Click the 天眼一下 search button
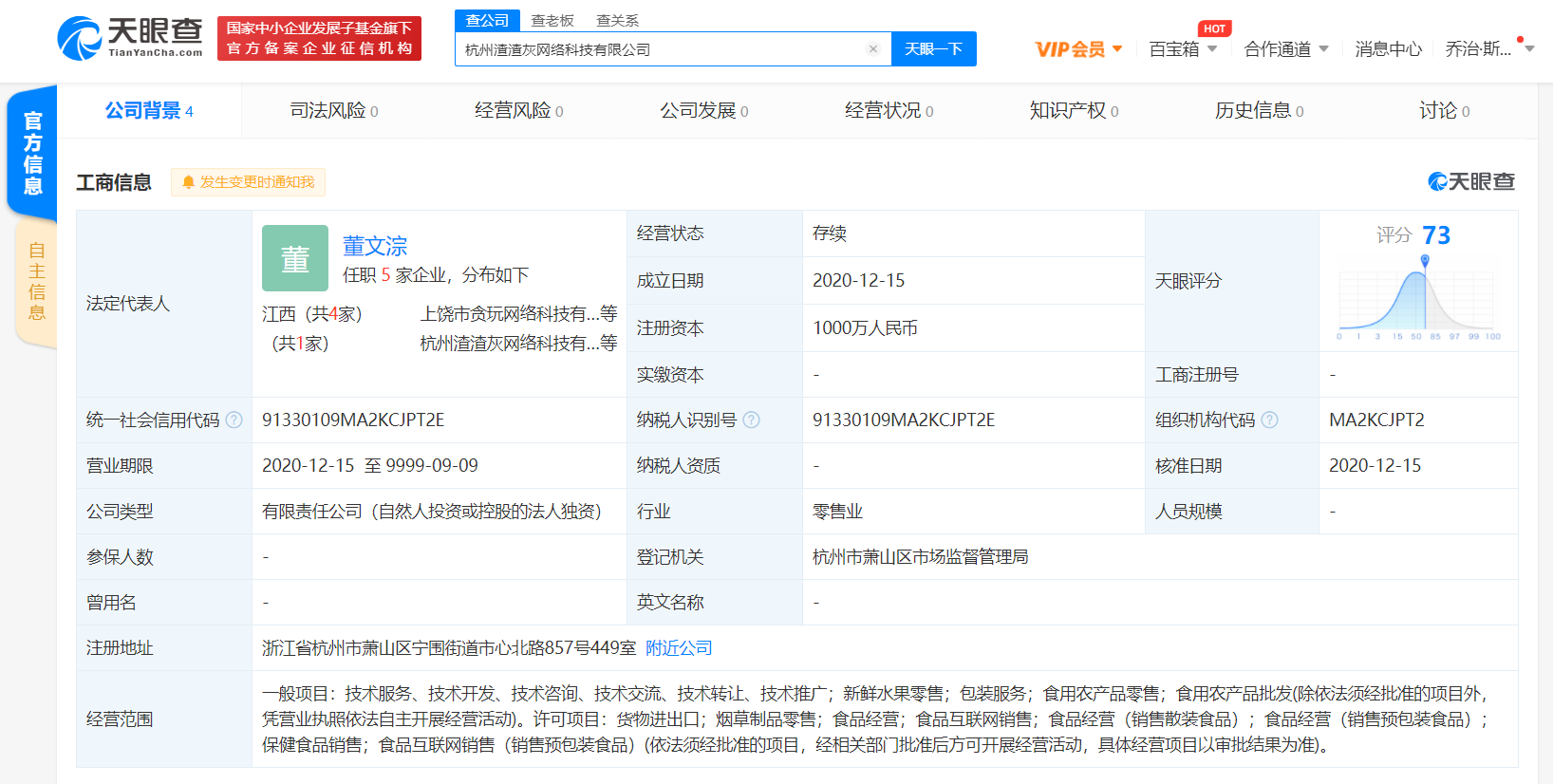The height and width of the screenshot is (784, 1553). [933, 49]
